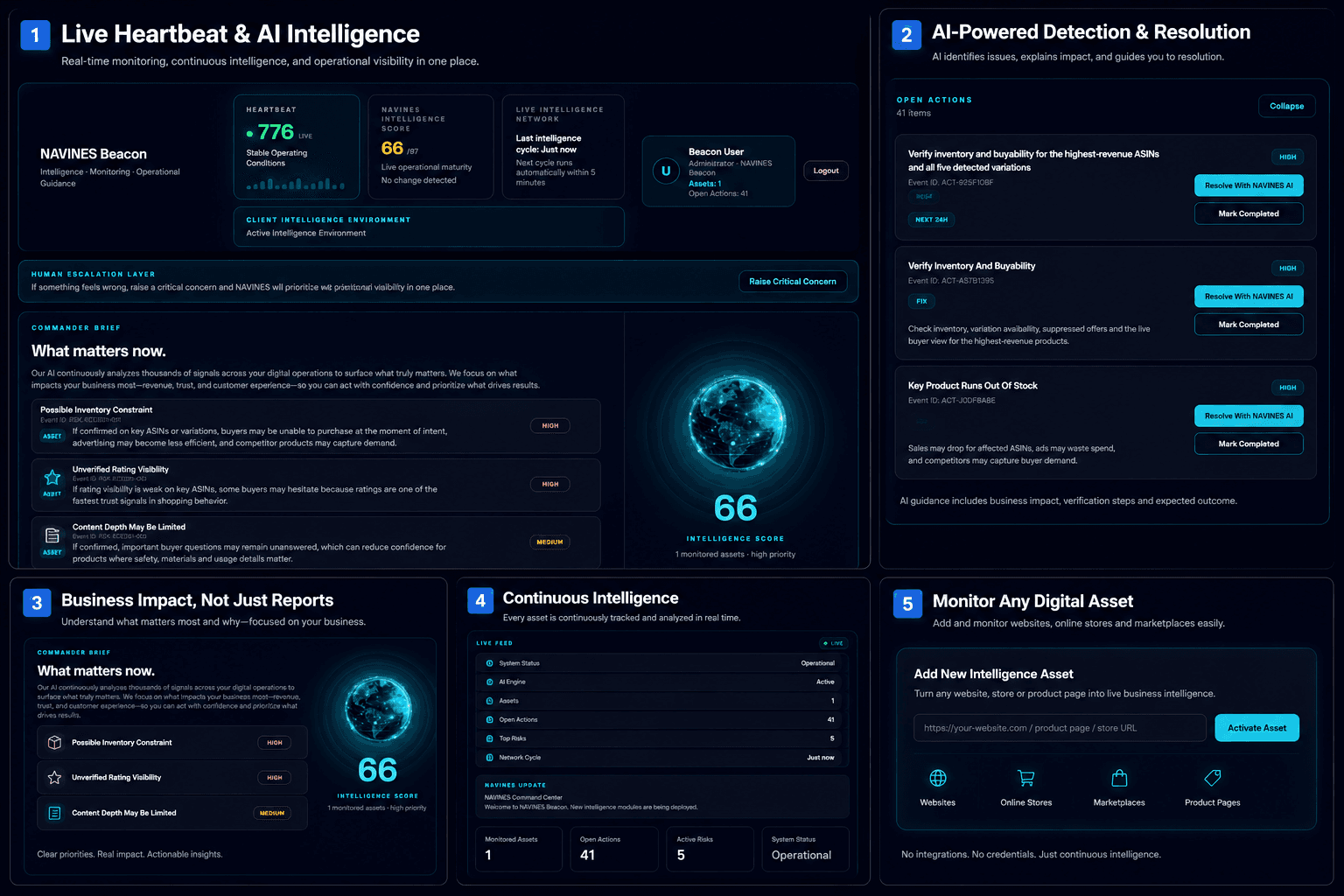Screen dimensions: 1344x896
Task: Log out with the Logout button
Action: 826,171
